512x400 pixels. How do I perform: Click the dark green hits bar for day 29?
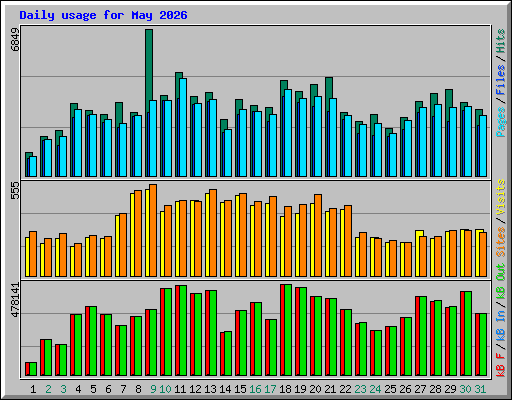[x=449, y=98]
